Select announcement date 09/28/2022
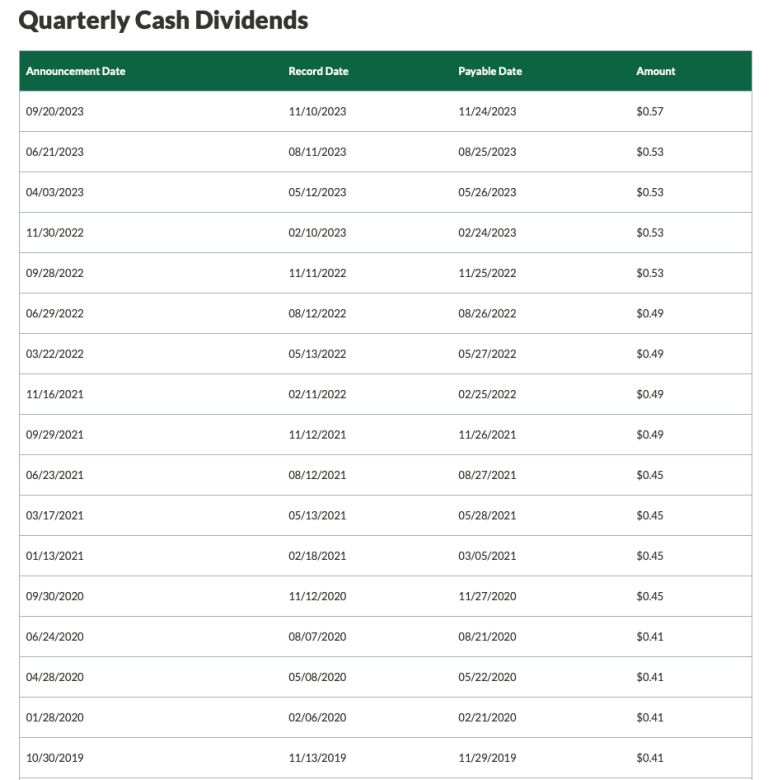This screenshot has width=773, height=780. pos(55,273)
